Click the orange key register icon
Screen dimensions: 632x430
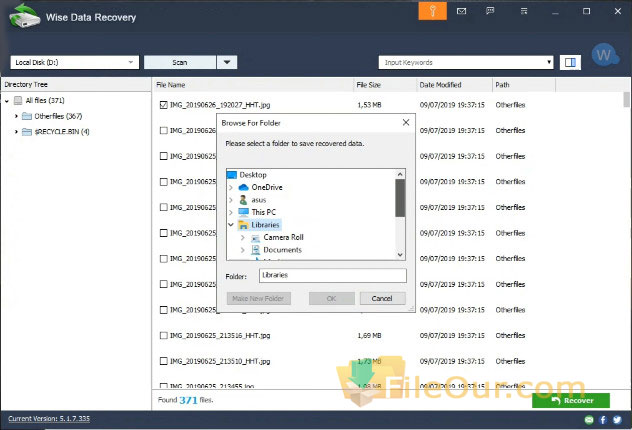[x=432, y=11]
